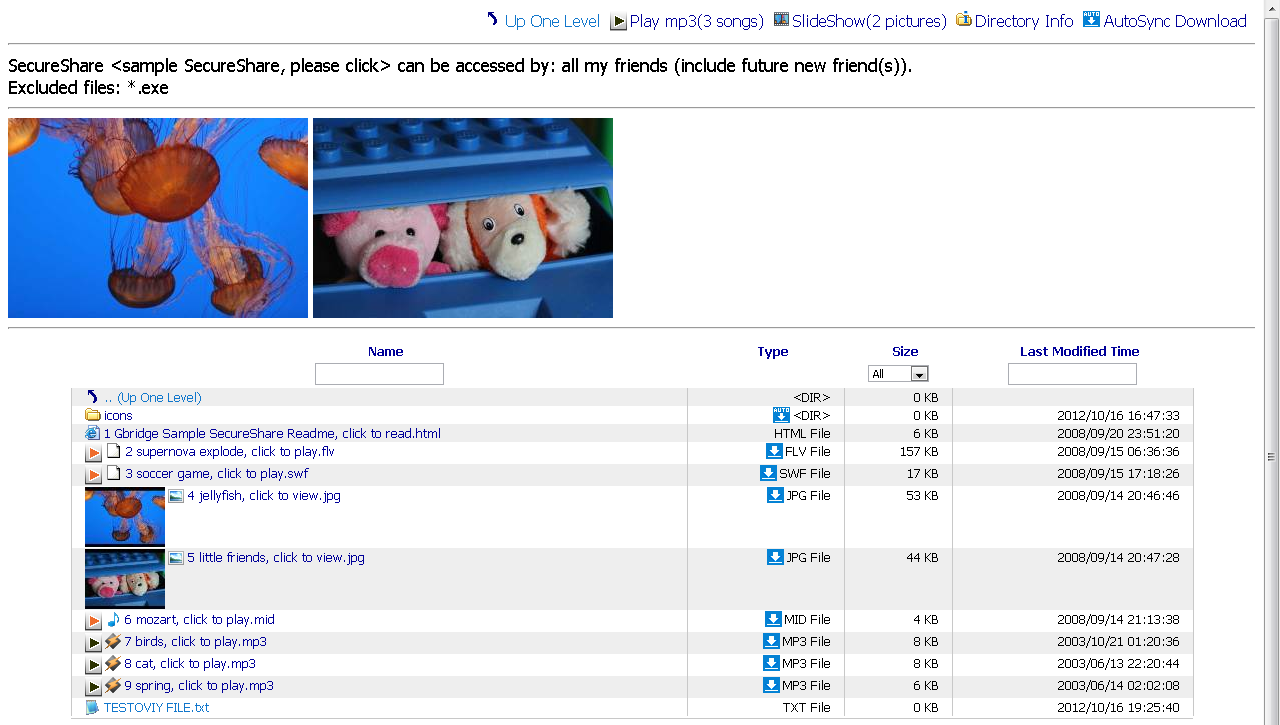The height and width of the screenshot is (725, 1280).
Task: Click the download icon for FLV File
Action: pos(773,451)
